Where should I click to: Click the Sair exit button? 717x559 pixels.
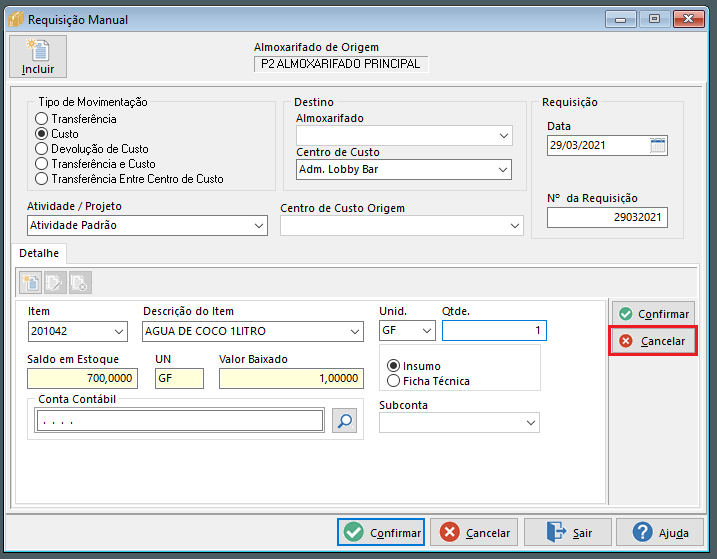[567, 532]
